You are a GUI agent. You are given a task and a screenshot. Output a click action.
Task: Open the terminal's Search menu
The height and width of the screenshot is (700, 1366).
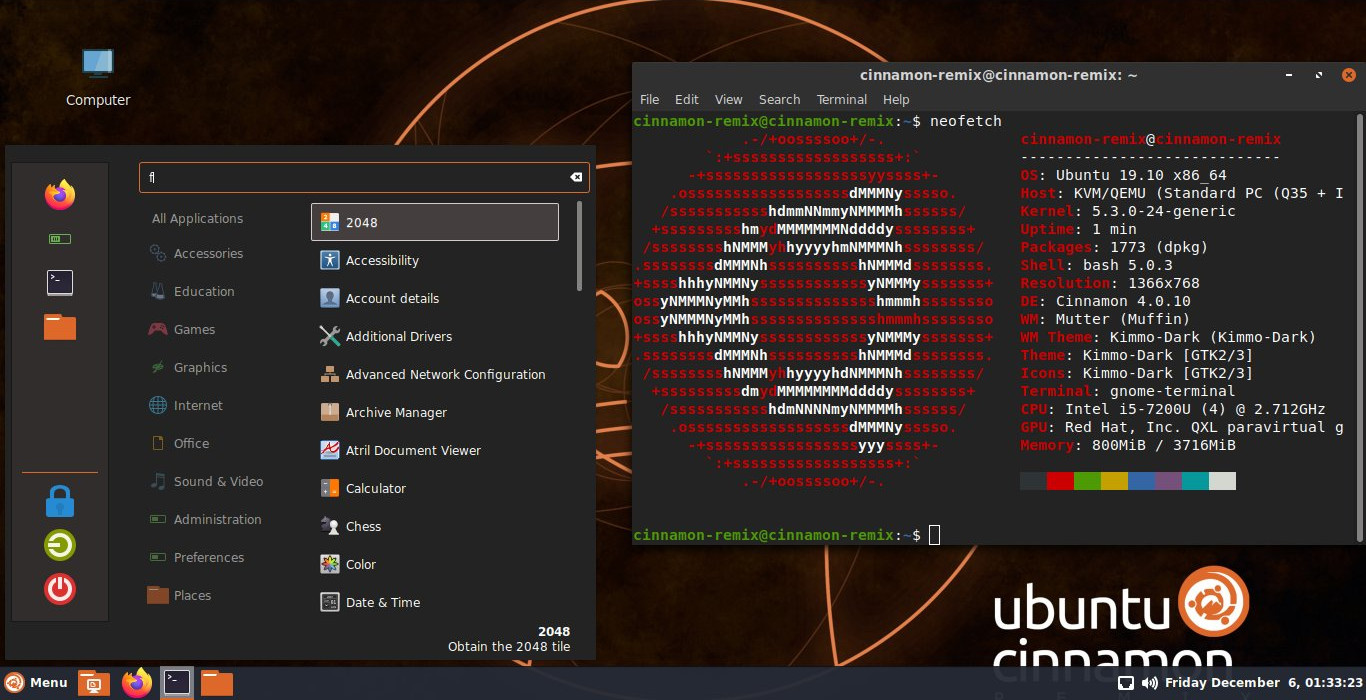coord(779,99)
